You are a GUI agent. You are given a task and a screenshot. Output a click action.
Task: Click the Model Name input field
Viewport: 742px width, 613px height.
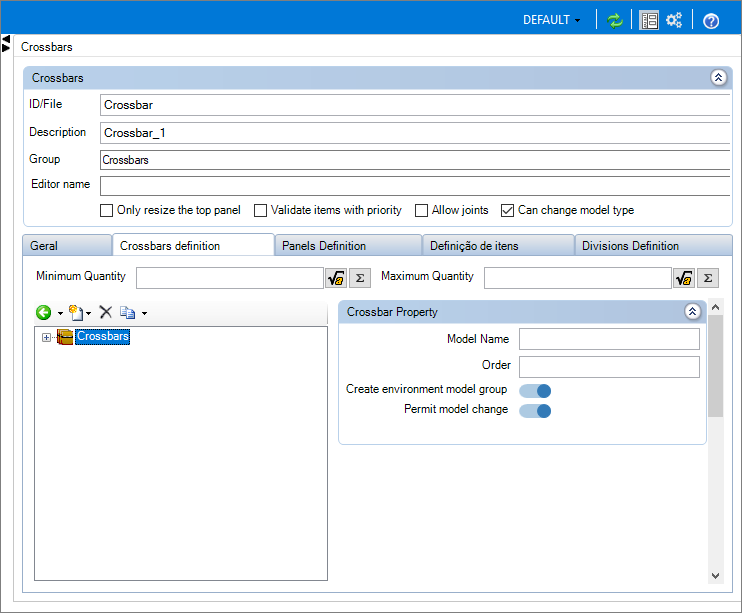tap(609, 339)
